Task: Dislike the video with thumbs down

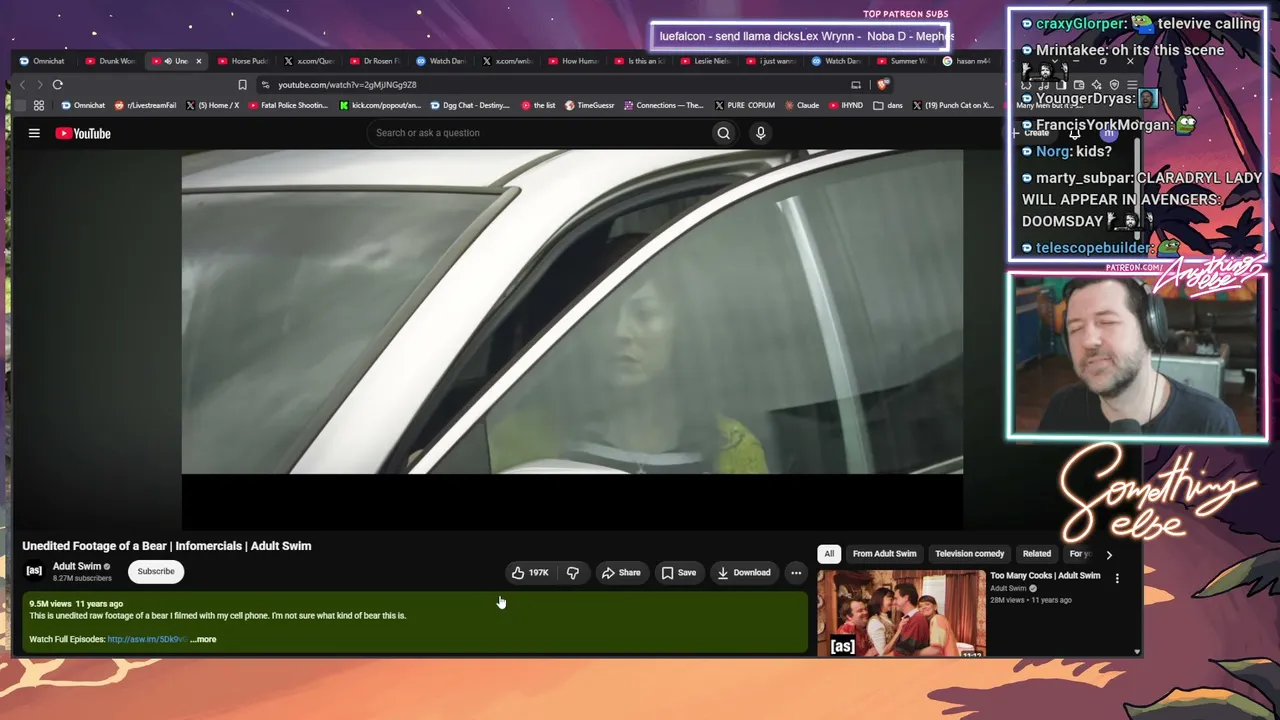Action: [x=573, y=573]
